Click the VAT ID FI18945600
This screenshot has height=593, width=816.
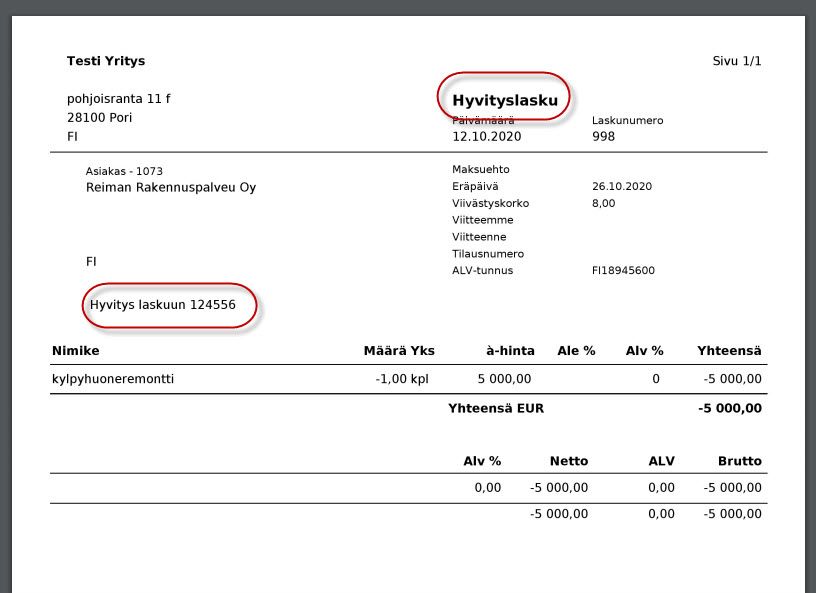click(623, 271)
